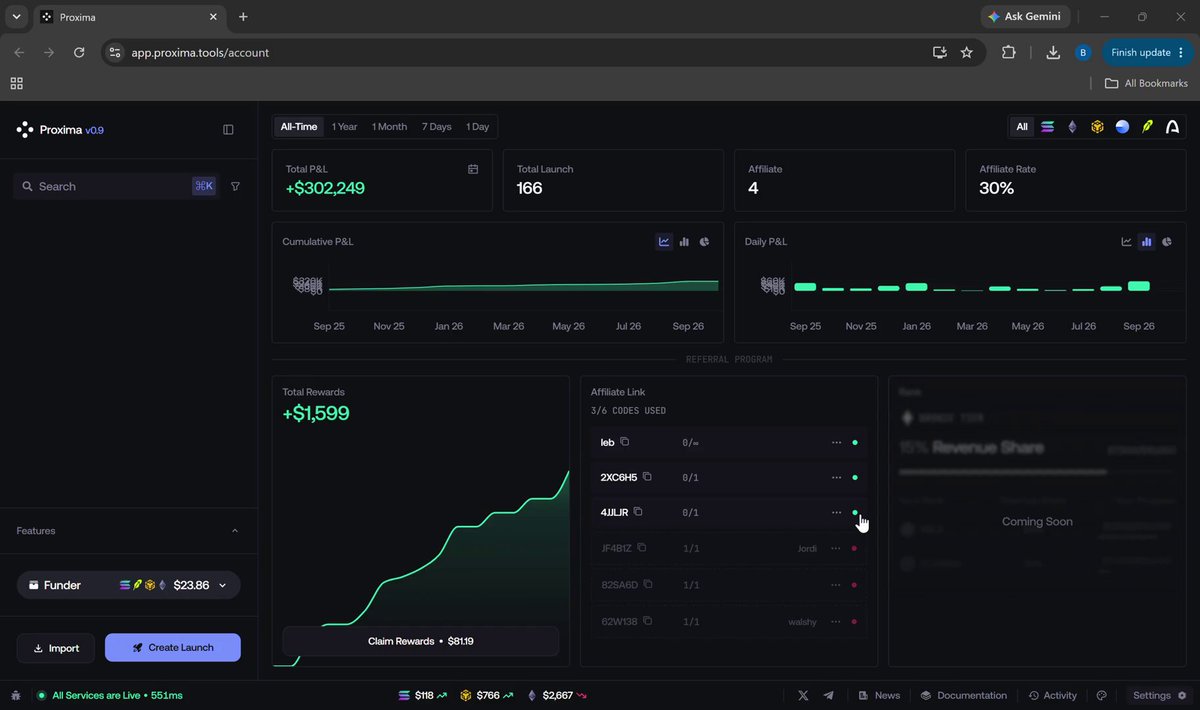Select the 1 Month time range
The width and height of the screenshot is (1200, 710).
(389, 127)
